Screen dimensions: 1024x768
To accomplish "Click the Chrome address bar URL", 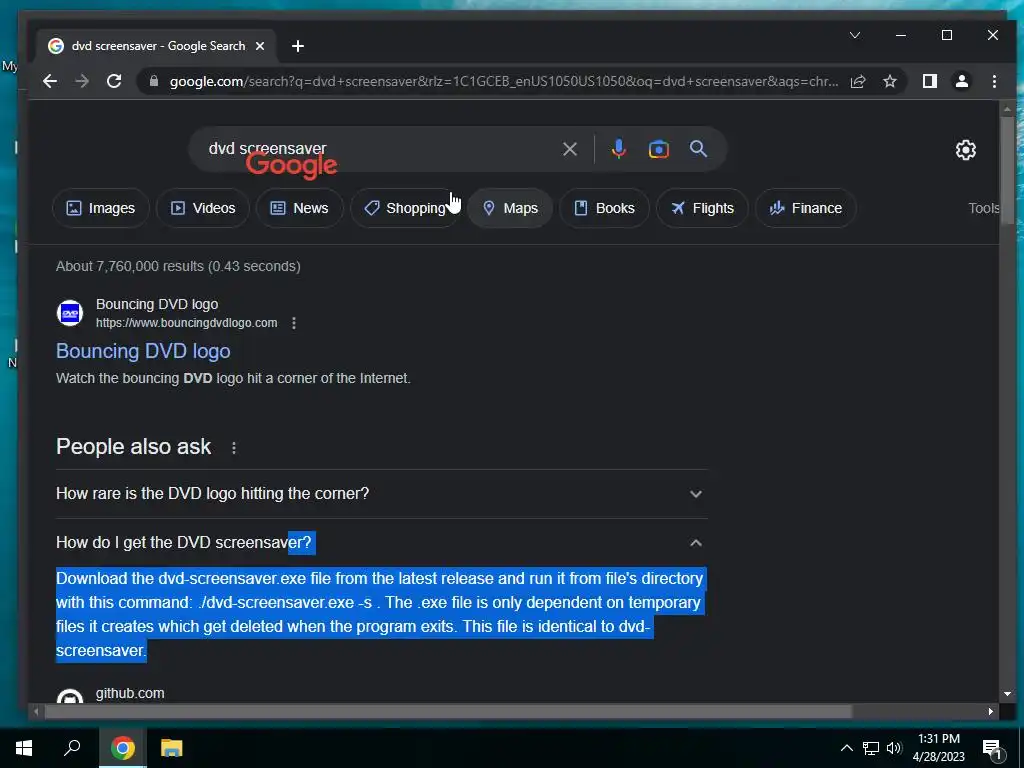I will click(x=504, y=82).
